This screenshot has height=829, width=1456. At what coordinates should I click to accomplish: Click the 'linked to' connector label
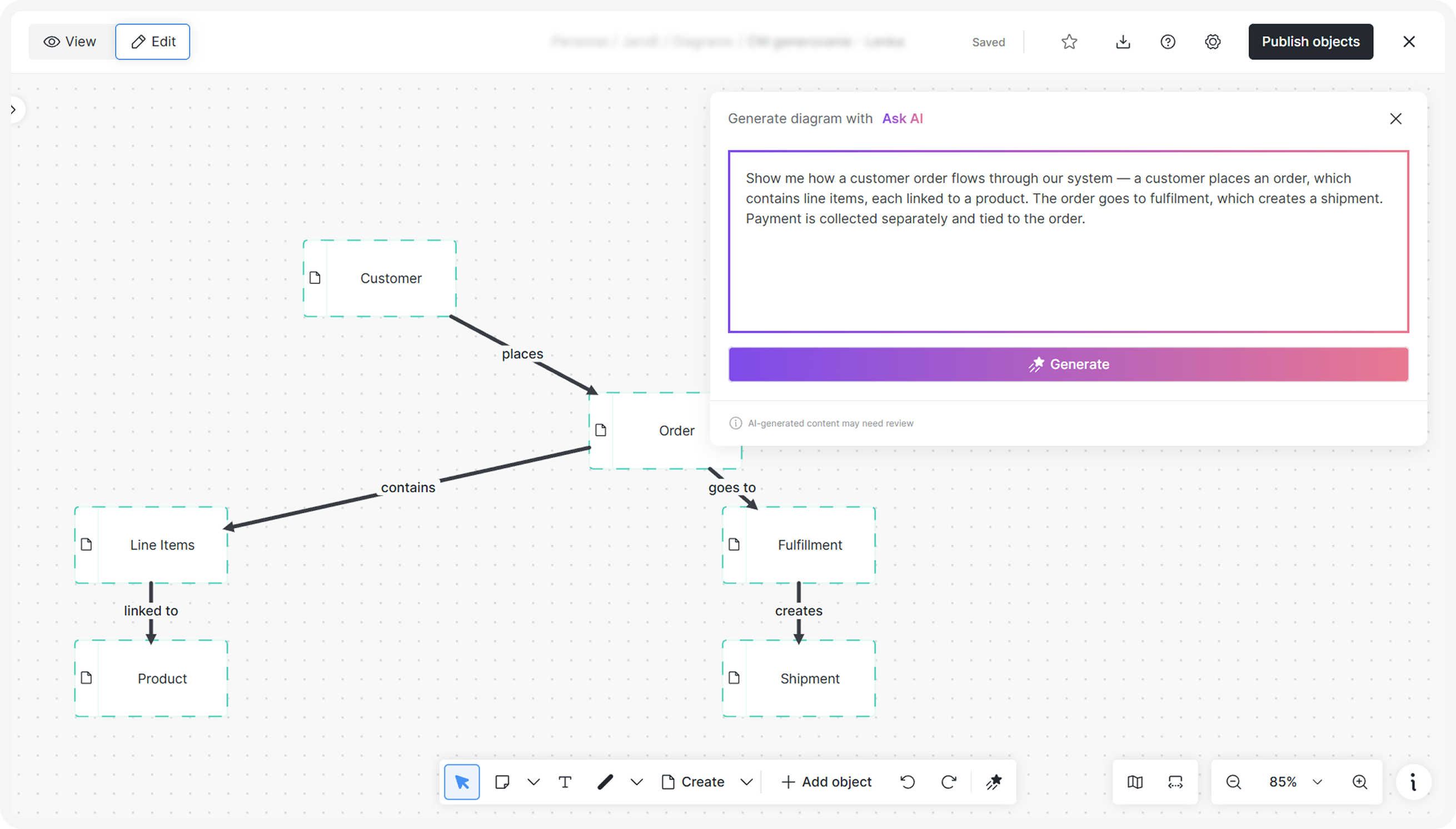tap(151, 611)
